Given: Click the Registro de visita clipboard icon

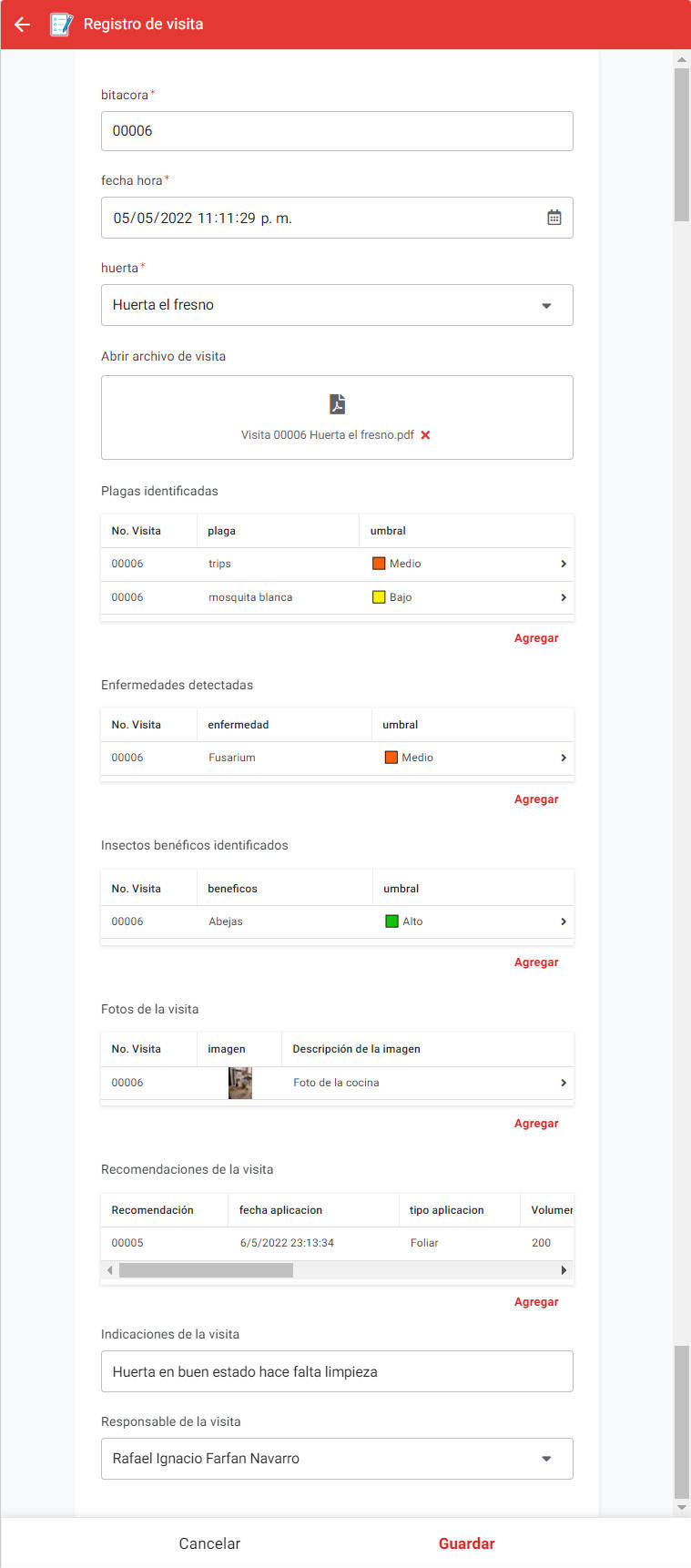Looking at the screenshot, I should pos(60,25).
